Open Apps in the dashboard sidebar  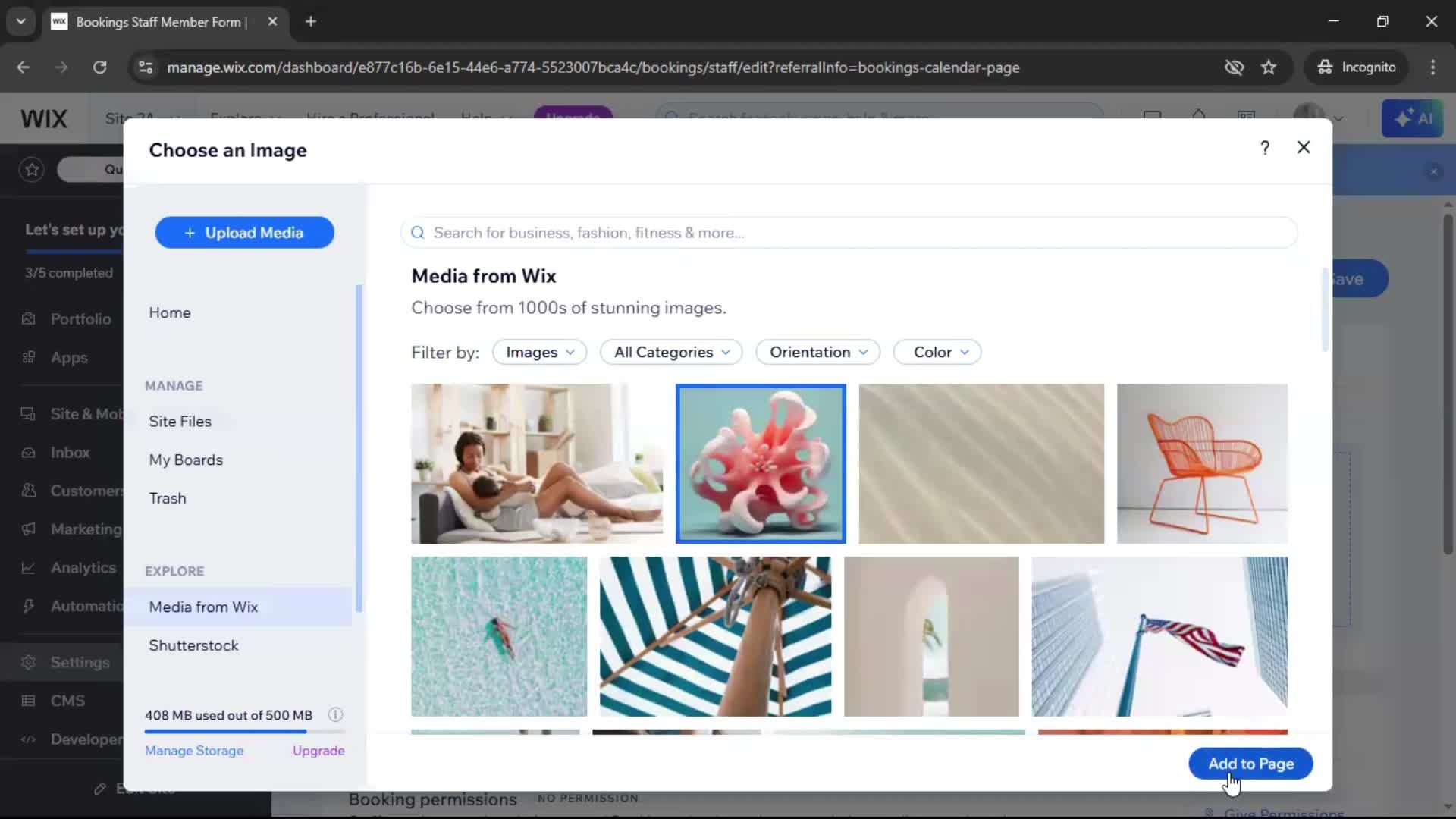click(69, 357)
